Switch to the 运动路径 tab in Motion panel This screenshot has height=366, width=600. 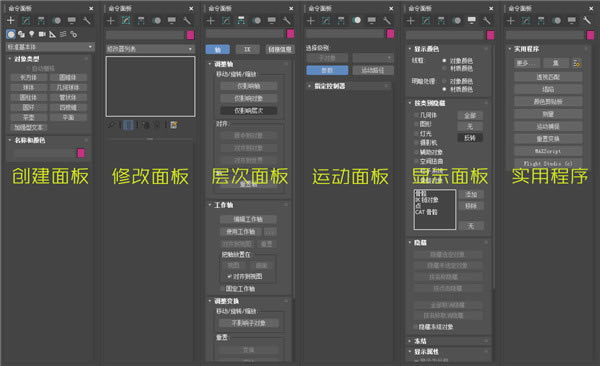coord(373,70)
